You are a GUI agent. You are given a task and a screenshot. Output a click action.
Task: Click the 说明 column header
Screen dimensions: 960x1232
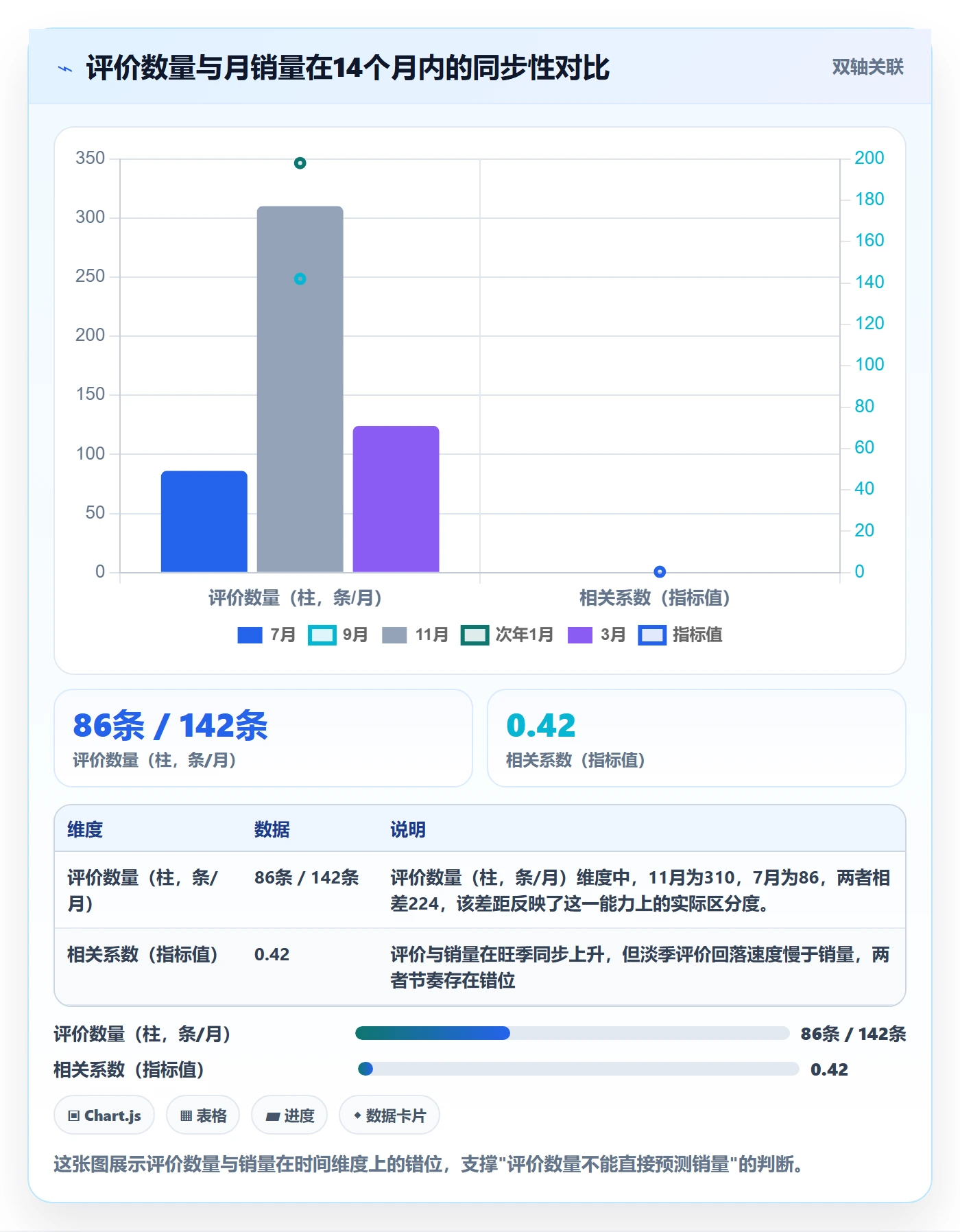point(408,829)
